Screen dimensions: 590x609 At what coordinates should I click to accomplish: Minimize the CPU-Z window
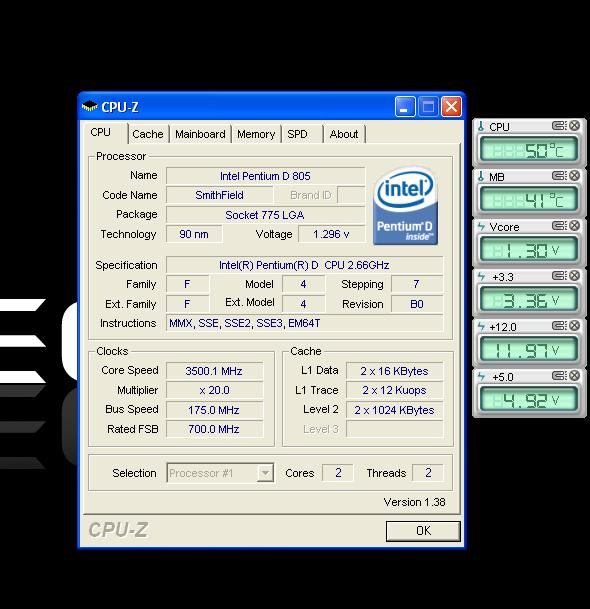point(405,106)
